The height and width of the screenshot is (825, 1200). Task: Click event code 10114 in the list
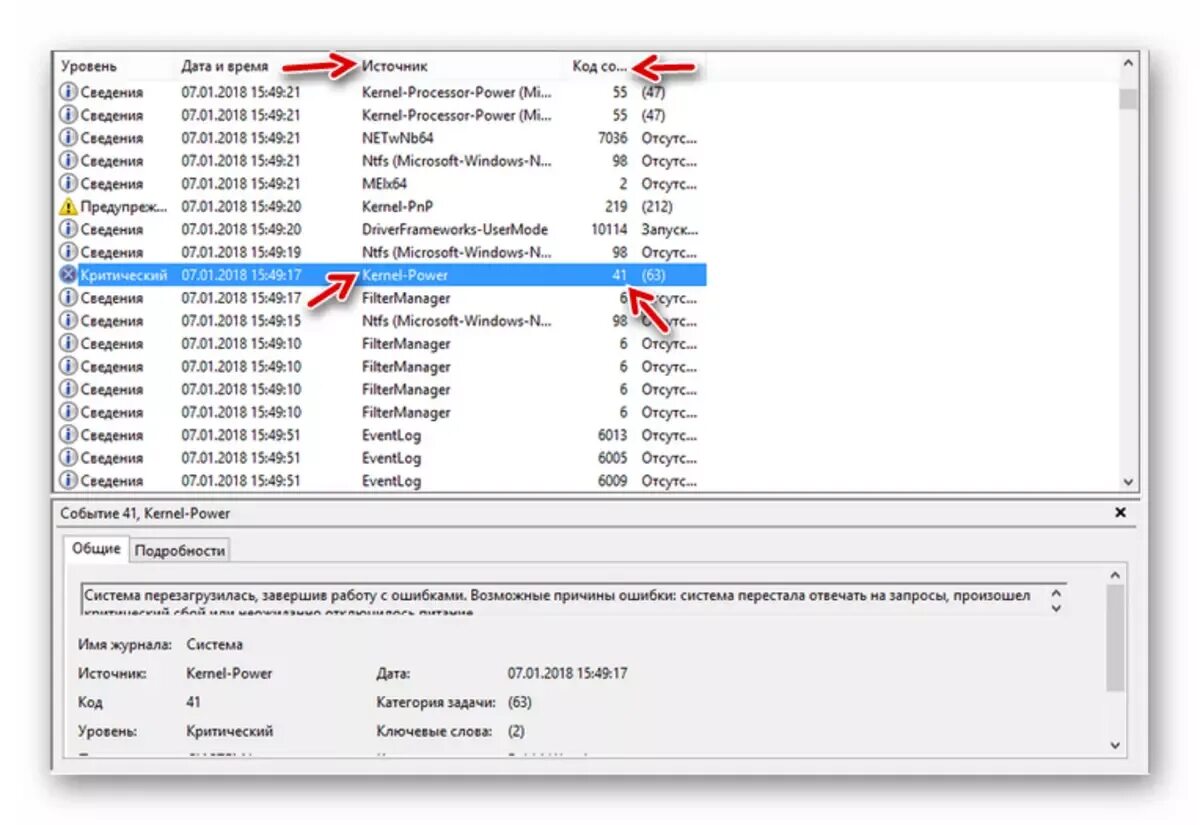coord(609,229)
